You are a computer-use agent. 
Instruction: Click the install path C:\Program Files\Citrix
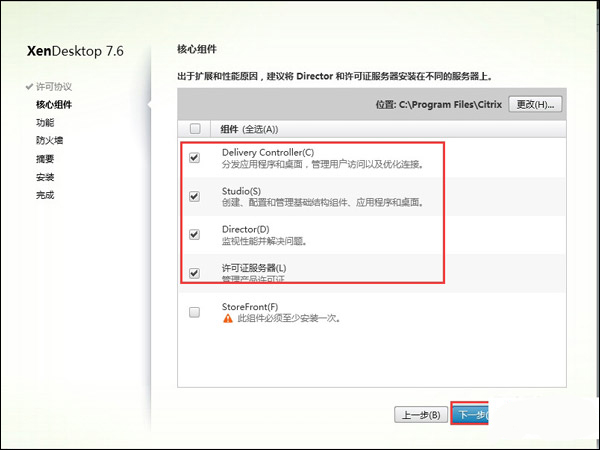point(450,104)
